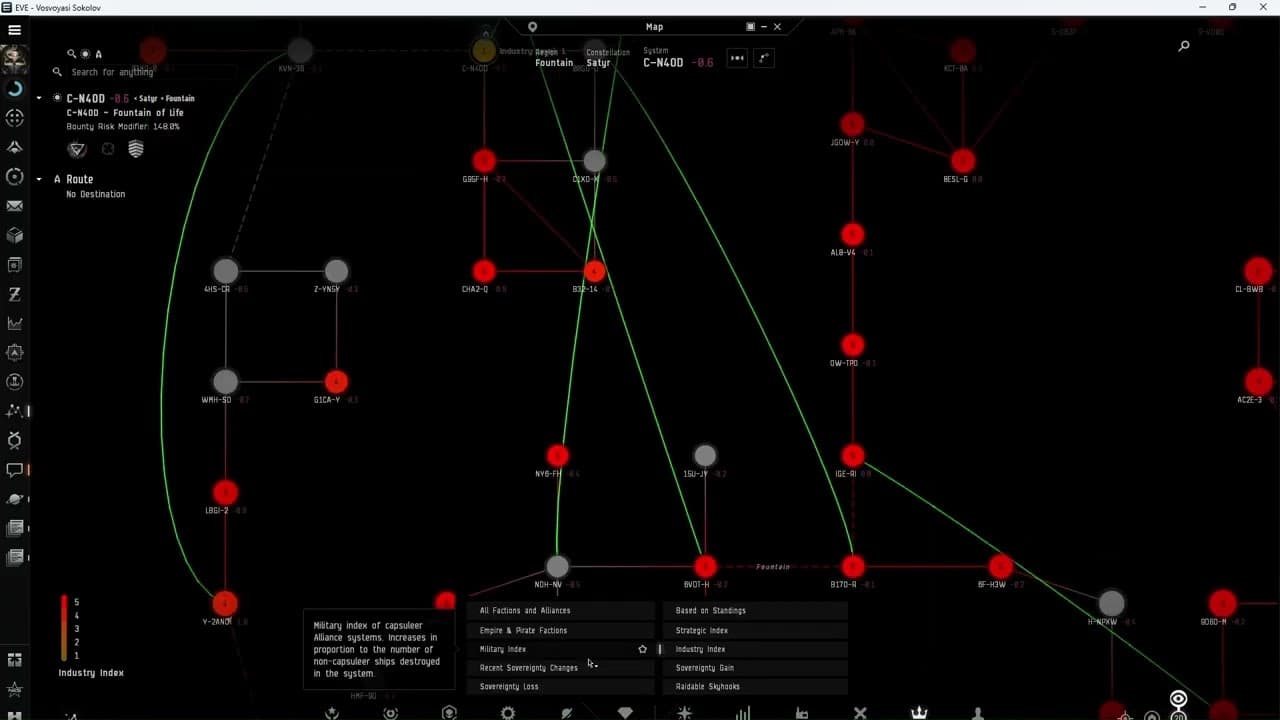This screenshot has height=720, width=1280.
Task: Open the mail envelope icon in Neocom
Action: click(x=14, y=206)
